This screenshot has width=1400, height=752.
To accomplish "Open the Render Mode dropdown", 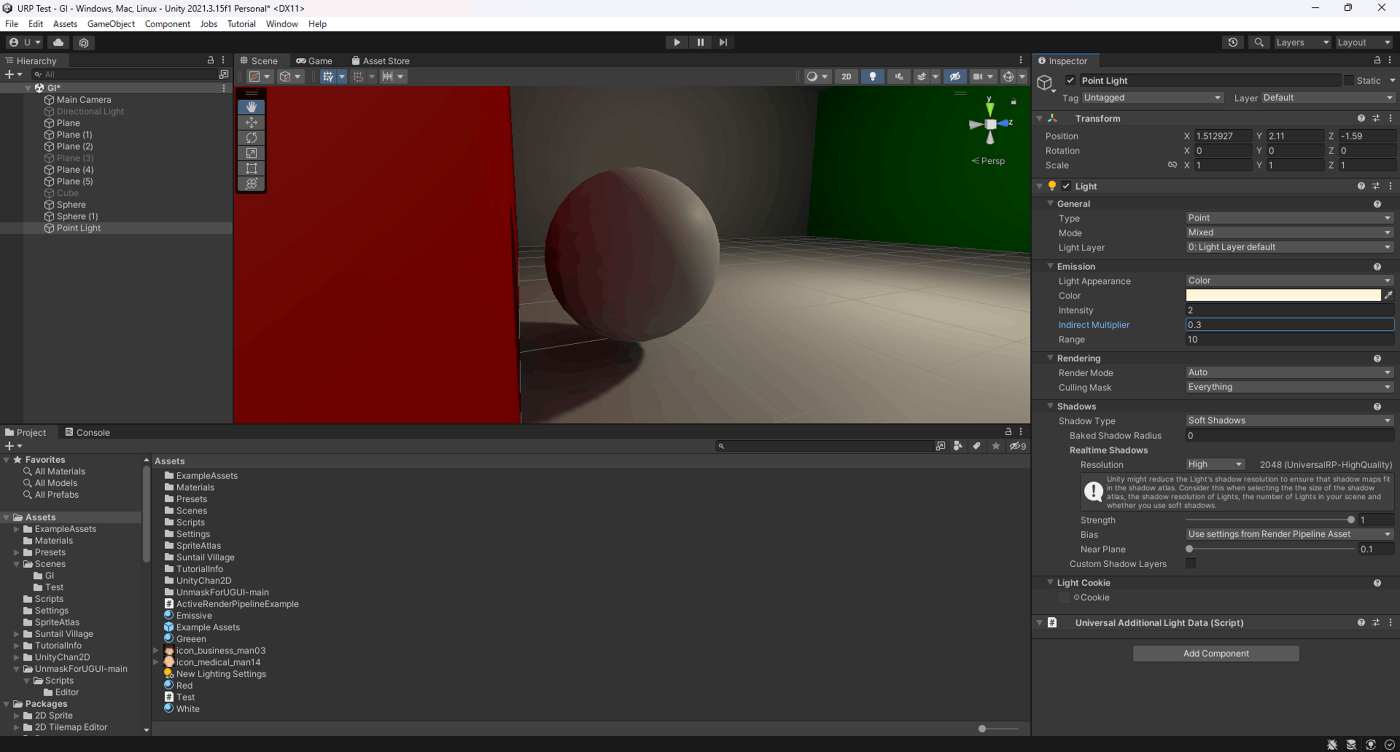I will coord(1290,373).
